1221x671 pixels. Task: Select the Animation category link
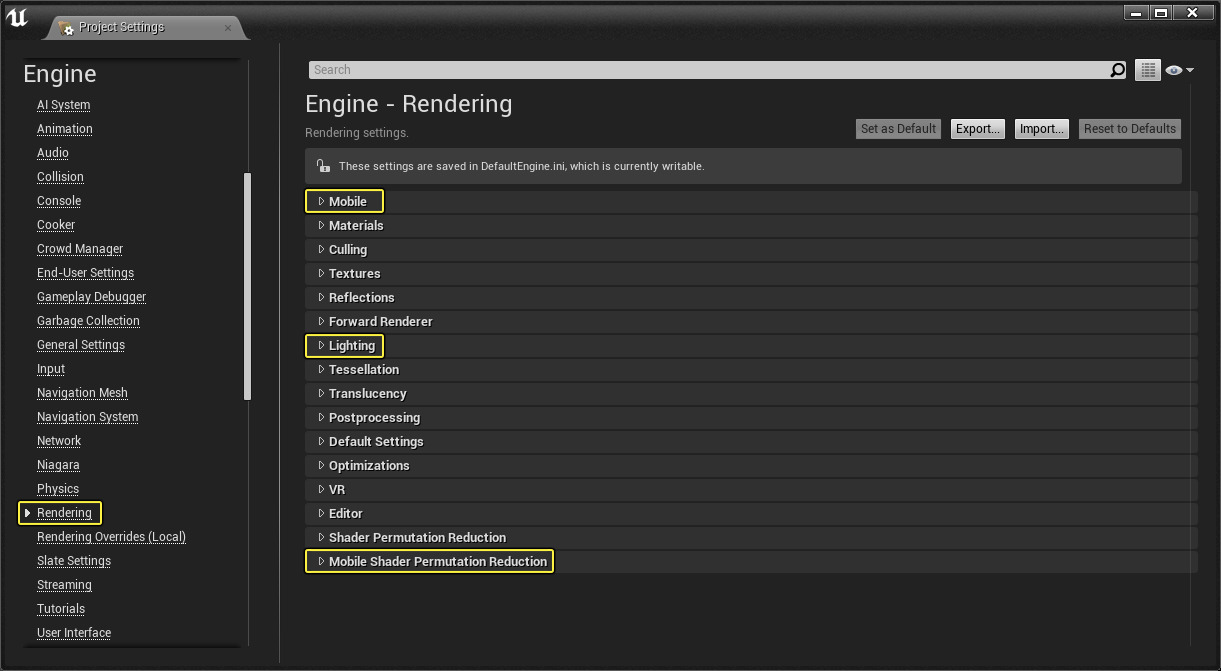[64, 128]
